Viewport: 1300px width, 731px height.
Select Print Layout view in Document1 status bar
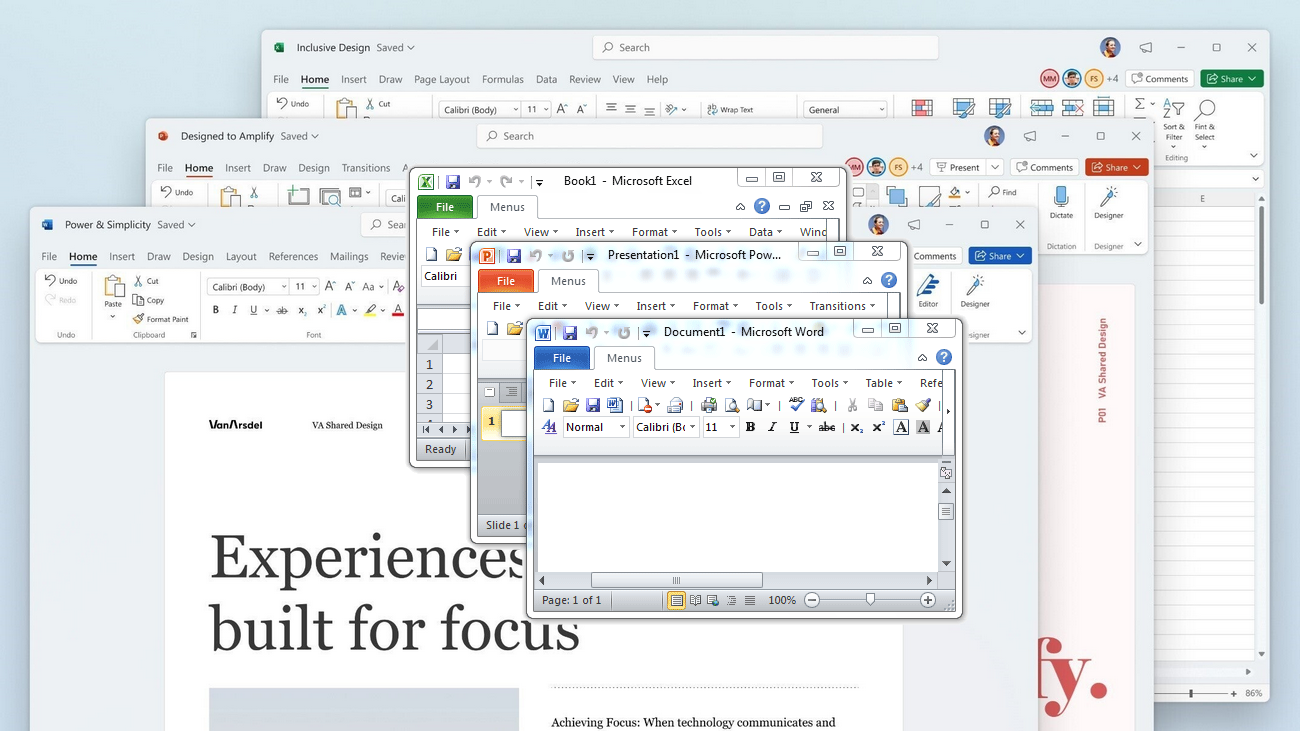point(677,600)
